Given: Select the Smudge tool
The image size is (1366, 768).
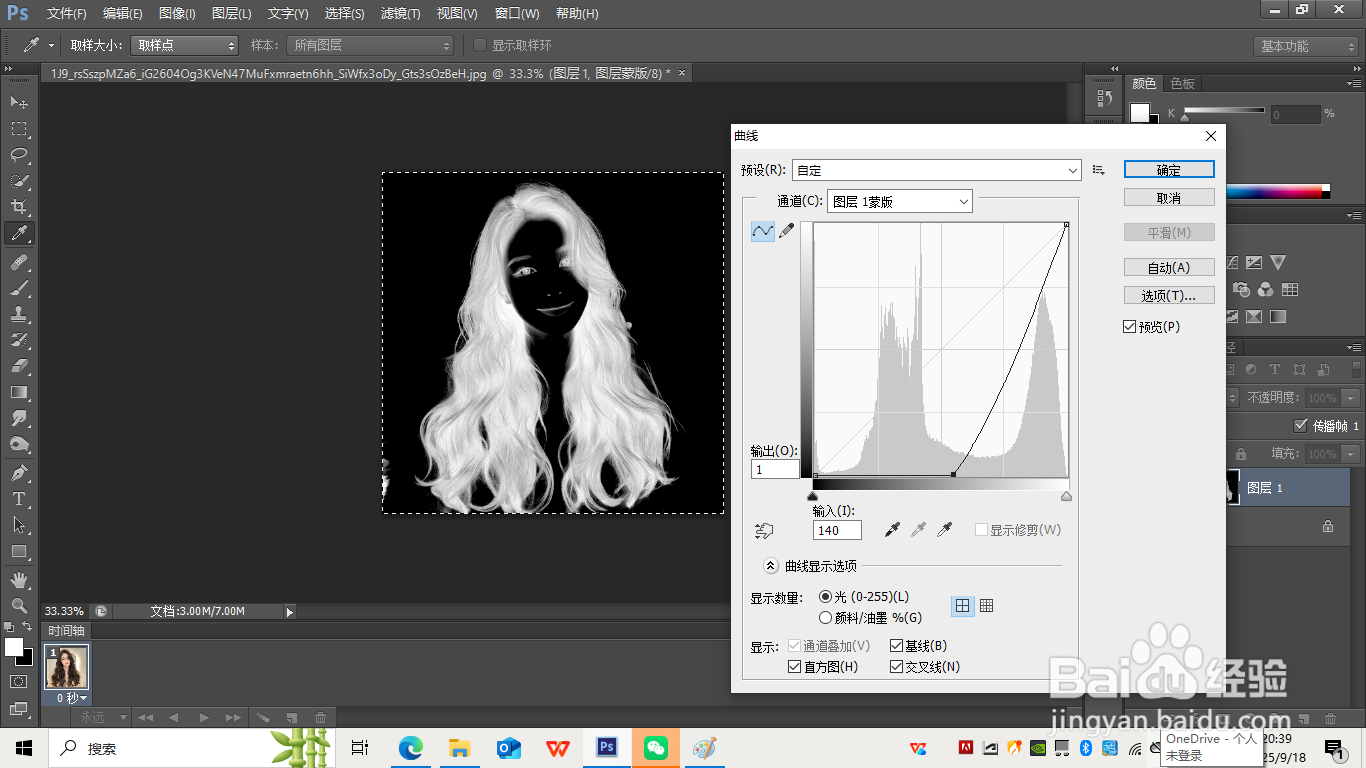Looking at the screenshot, I should click(x=19, y=418).
